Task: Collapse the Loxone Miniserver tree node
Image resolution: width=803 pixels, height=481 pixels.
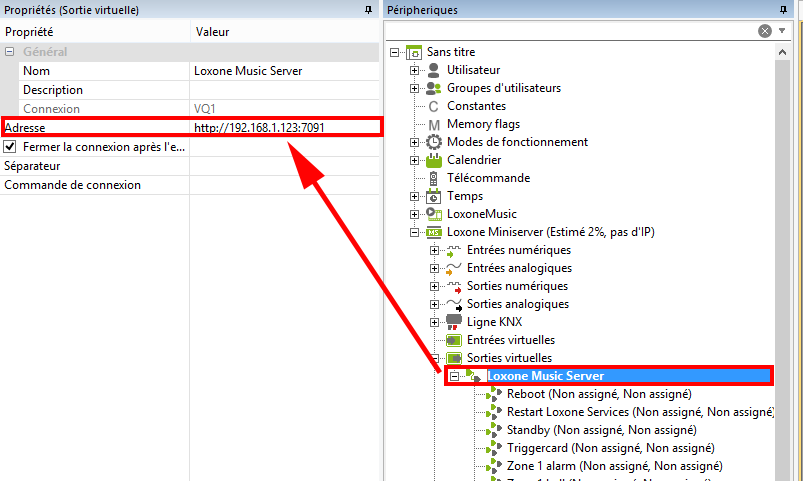Action: point(415,232)
